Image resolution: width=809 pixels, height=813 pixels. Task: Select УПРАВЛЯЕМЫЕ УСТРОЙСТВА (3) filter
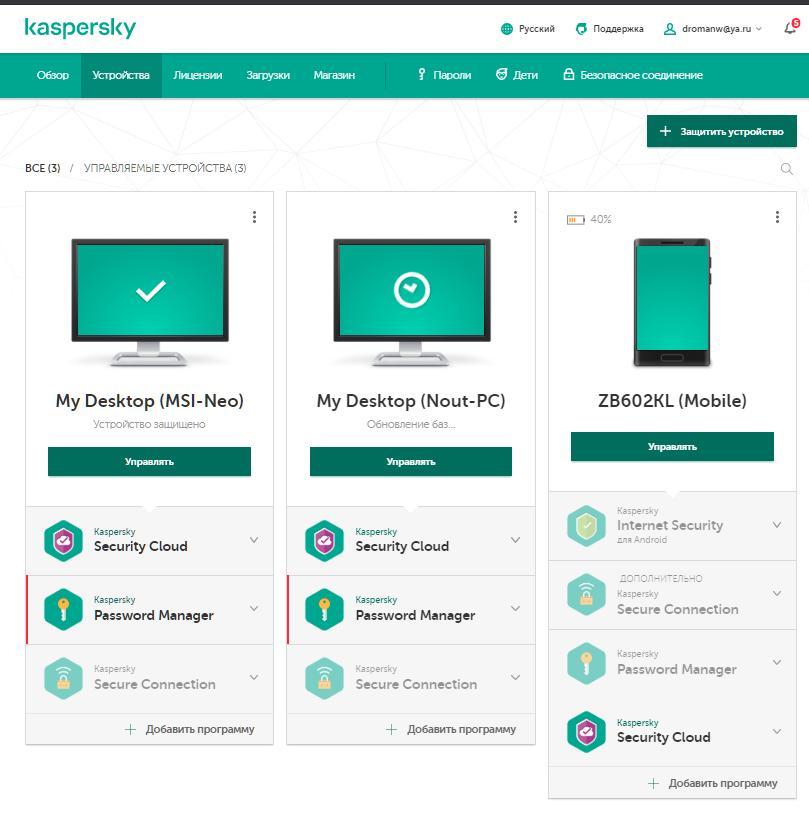coord(165,169)
